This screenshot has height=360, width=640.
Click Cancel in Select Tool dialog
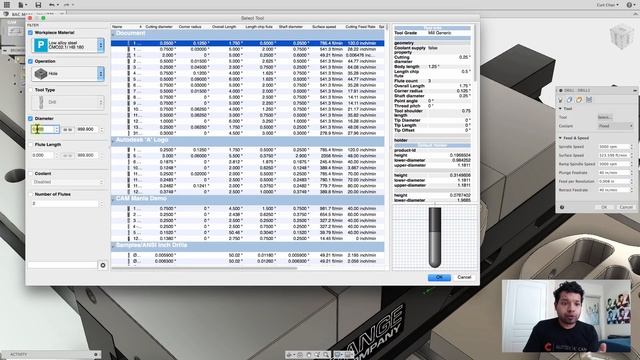[x=464, y=277]
